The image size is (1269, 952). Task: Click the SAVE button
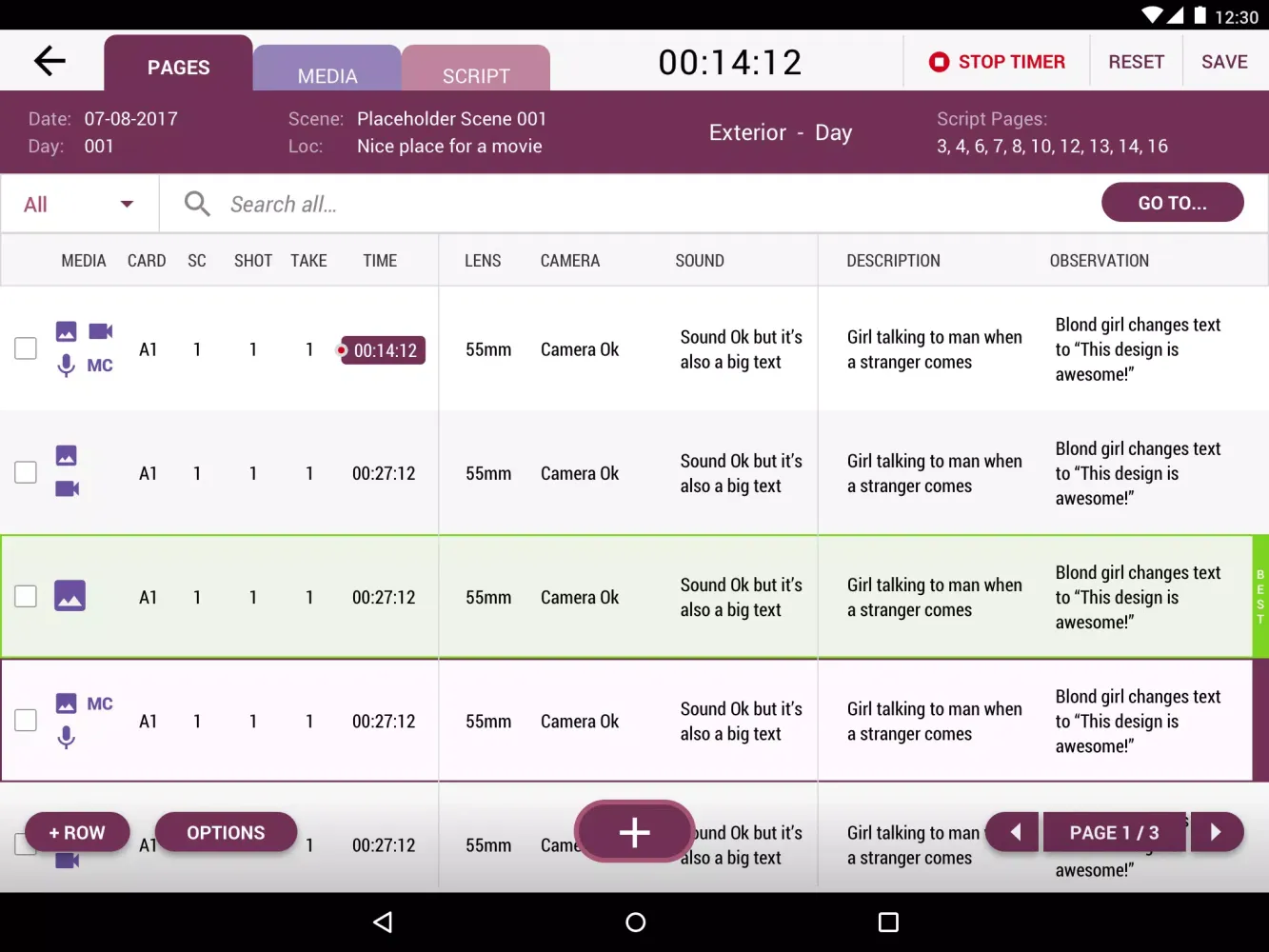(x=1224, y=62)
